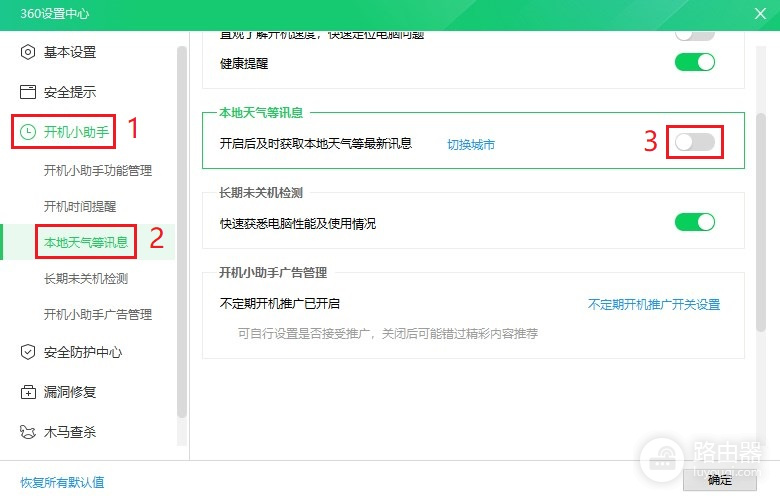Click 恢复所有默认值 link
This screenshot has height=500, width=780.
pyautogui.click(x=62, y=482)
